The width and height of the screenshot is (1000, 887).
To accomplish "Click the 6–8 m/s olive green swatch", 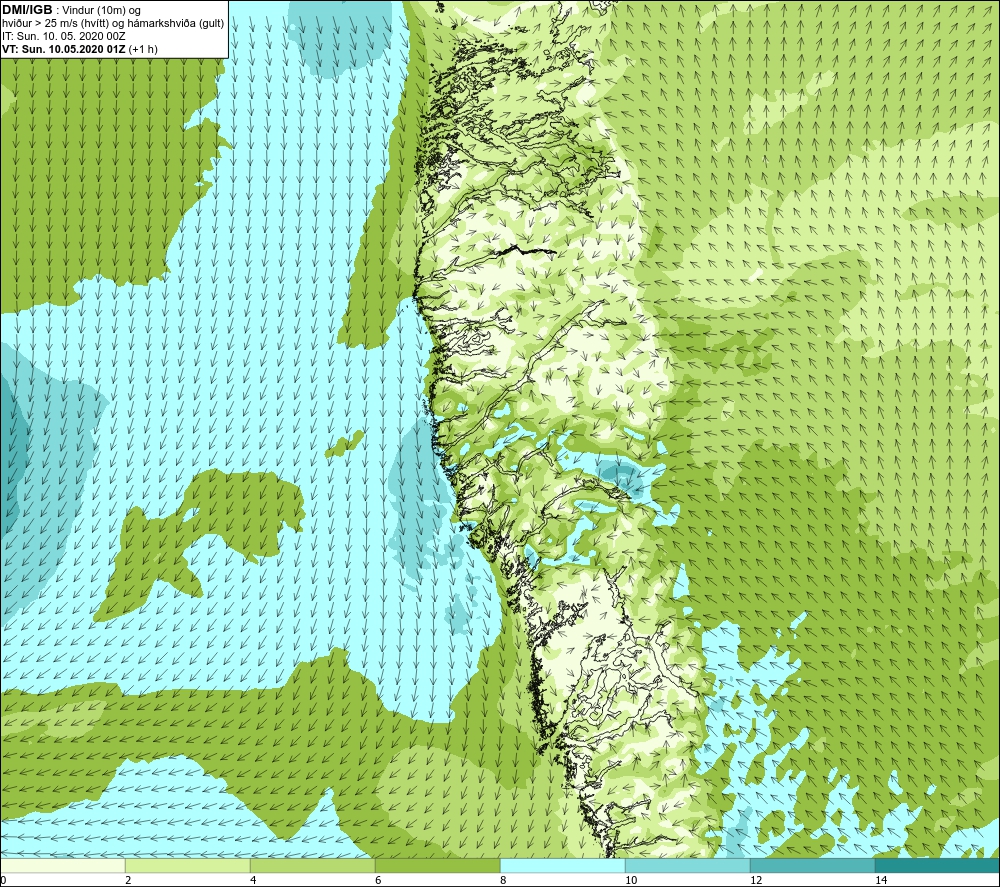I will (x=438, y=865).
